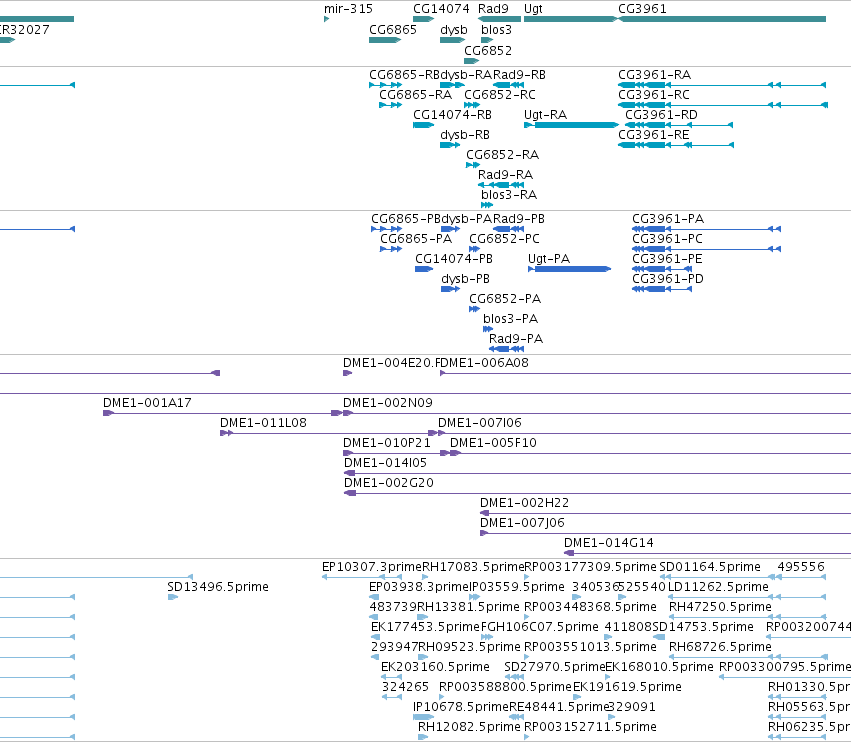Select the dysb gene label
Viewport: 851px width, 742px height.
click(x=454, y=30)
